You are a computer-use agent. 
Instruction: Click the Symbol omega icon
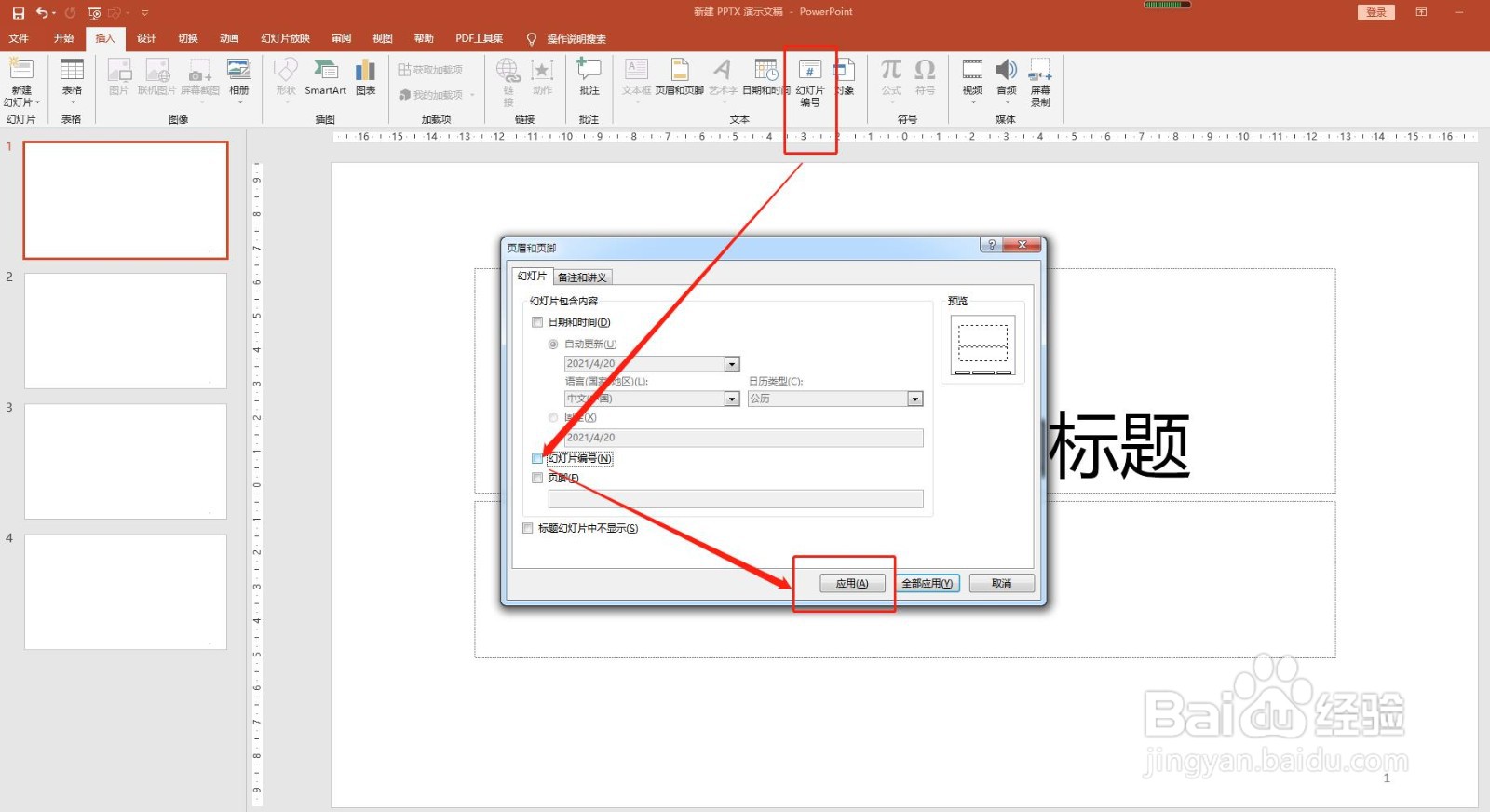(925, 71)
